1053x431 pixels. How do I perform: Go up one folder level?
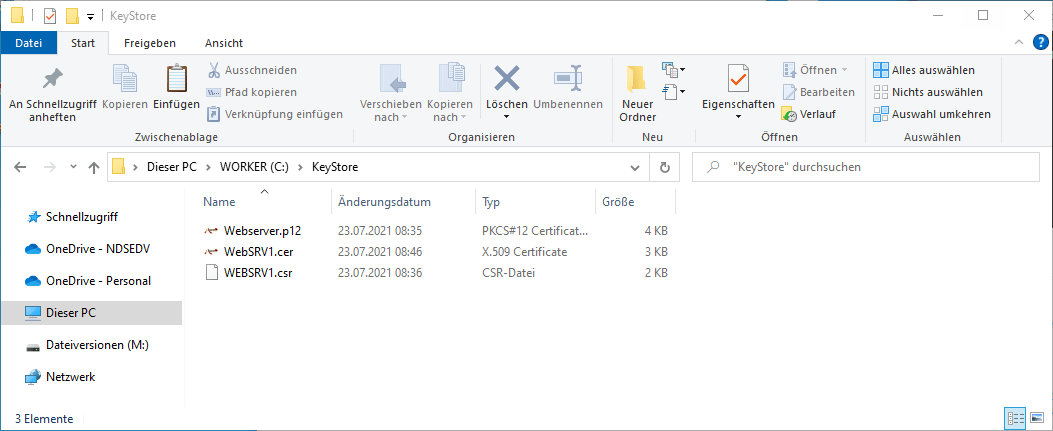point(94,167)
